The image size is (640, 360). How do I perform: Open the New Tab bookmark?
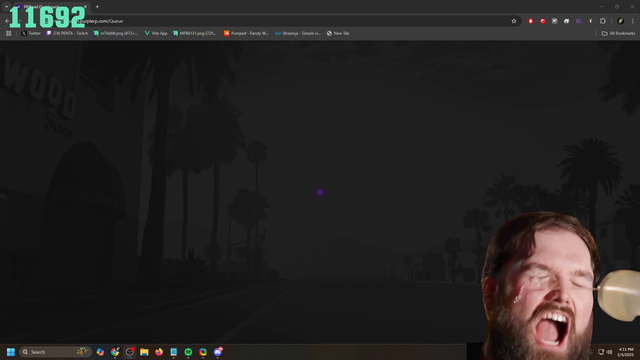(x=338, y=33)
